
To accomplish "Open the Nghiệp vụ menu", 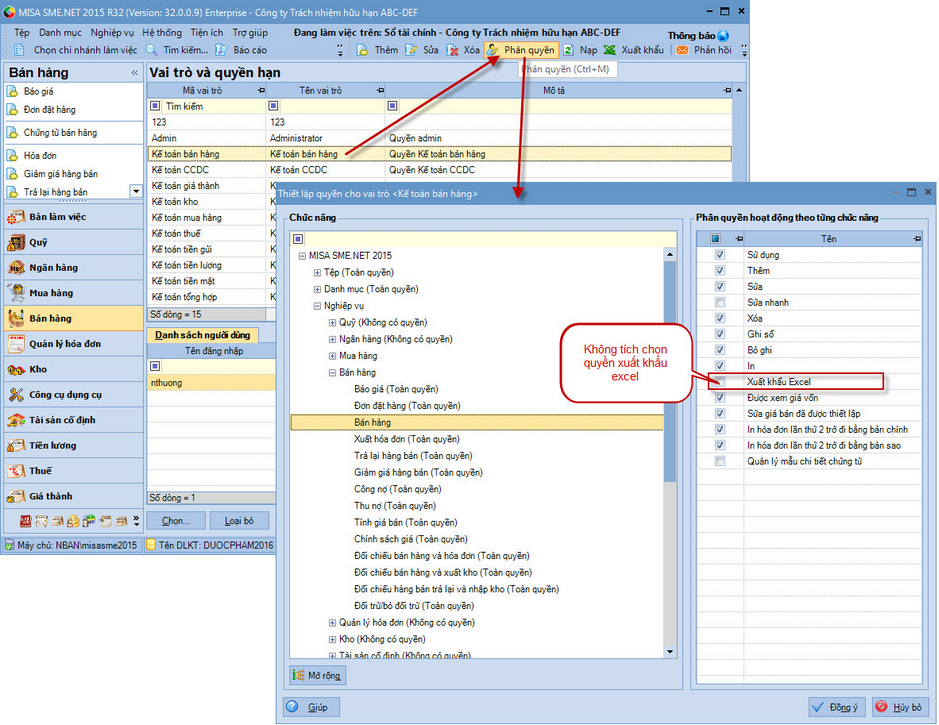I will tap(112, 33).
